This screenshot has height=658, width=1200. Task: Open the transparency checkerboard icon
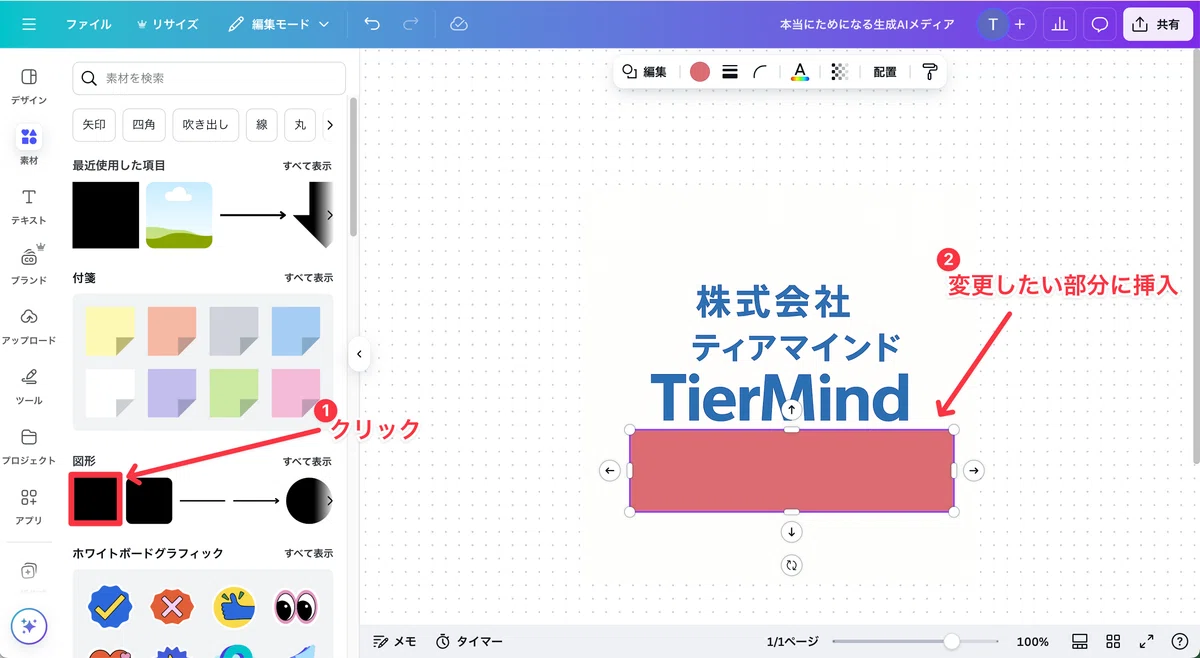tap(840, 71)
